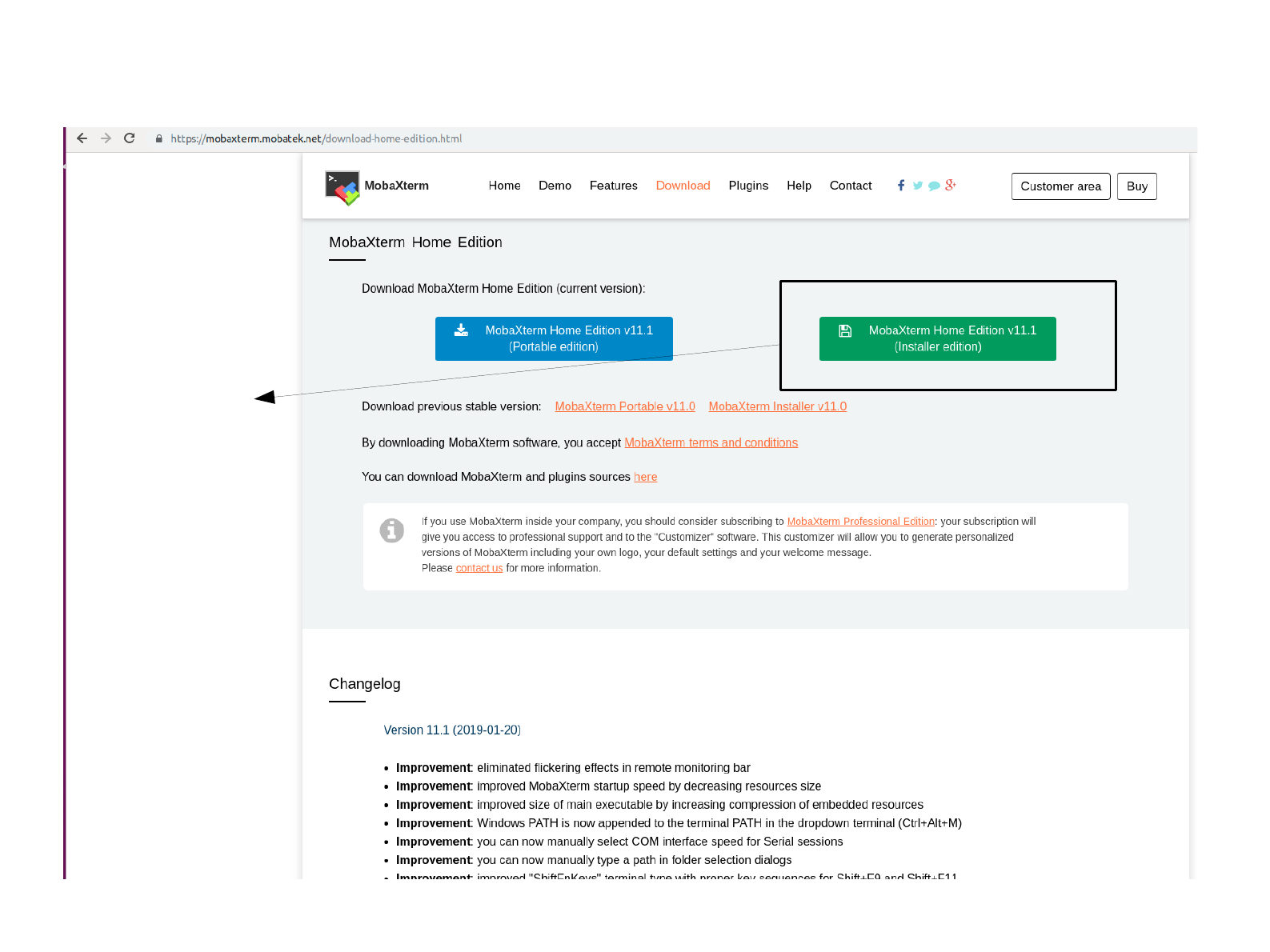Open the Twitter bird icon
Image resolution: width=1270 pixels, height=952 pixels.
click(917, 186)
